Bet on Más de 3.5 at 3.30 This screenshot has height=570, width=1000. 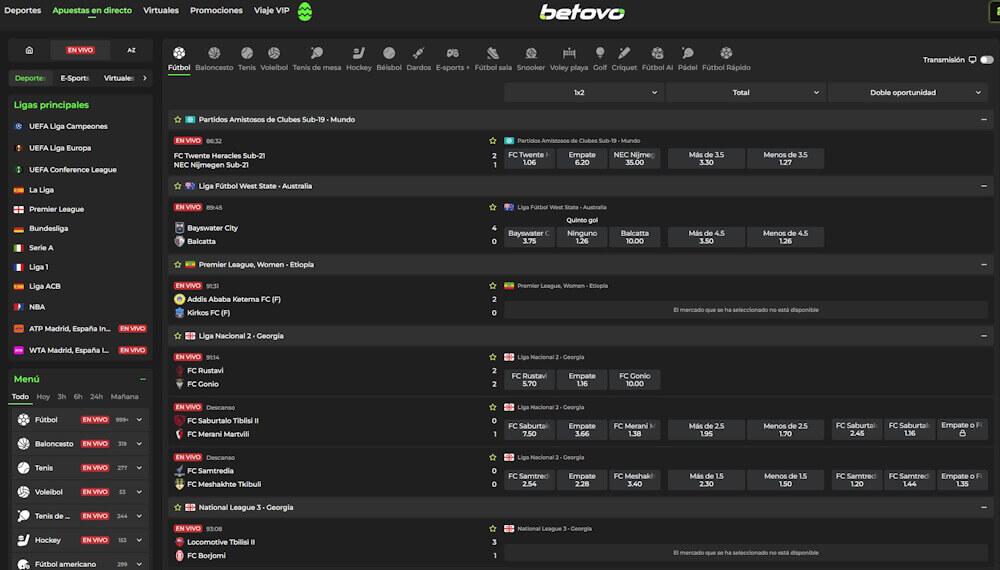point(706,158)
